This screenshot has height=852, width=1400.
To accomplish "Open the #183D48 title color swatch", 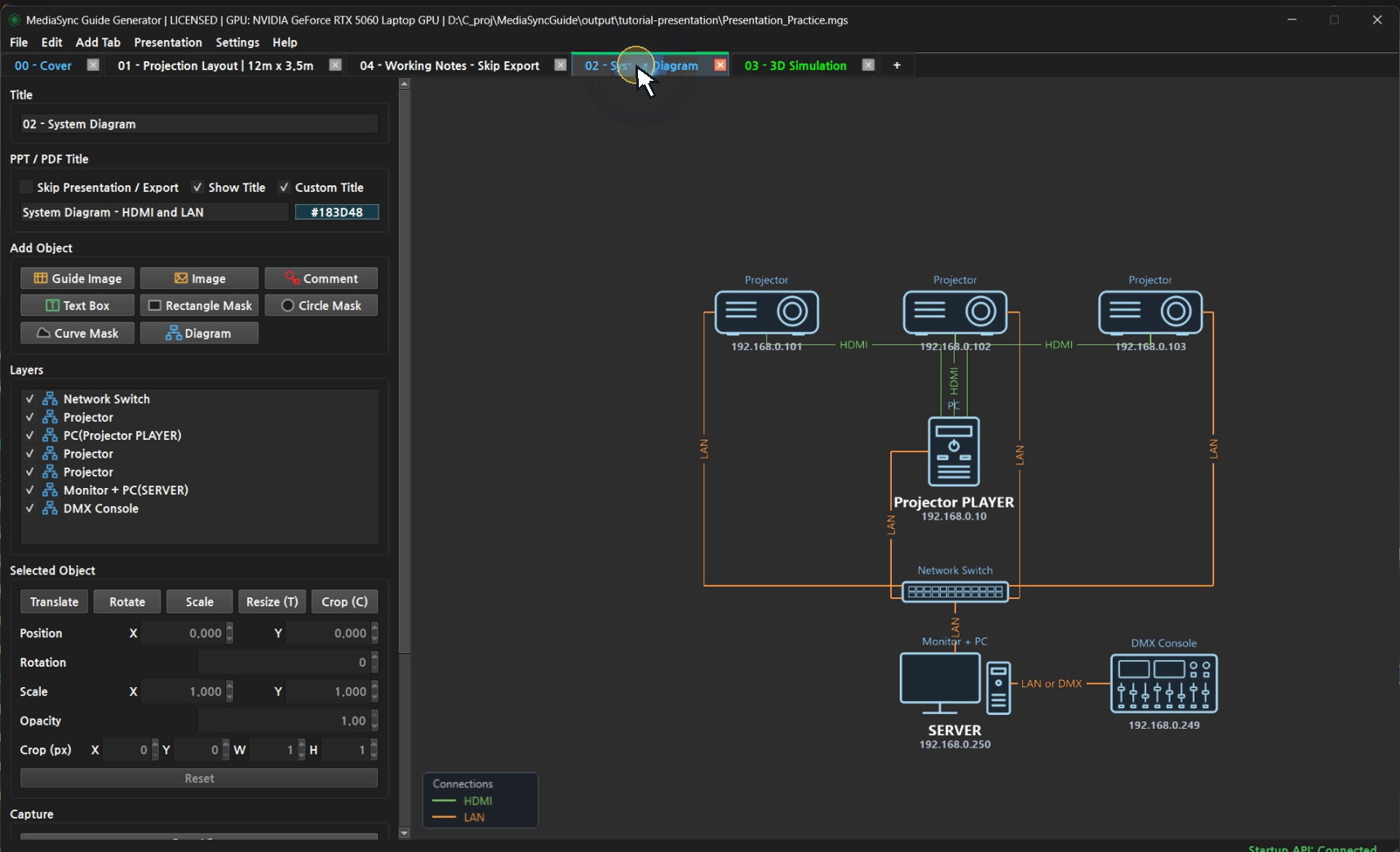I will click(337, 212).
